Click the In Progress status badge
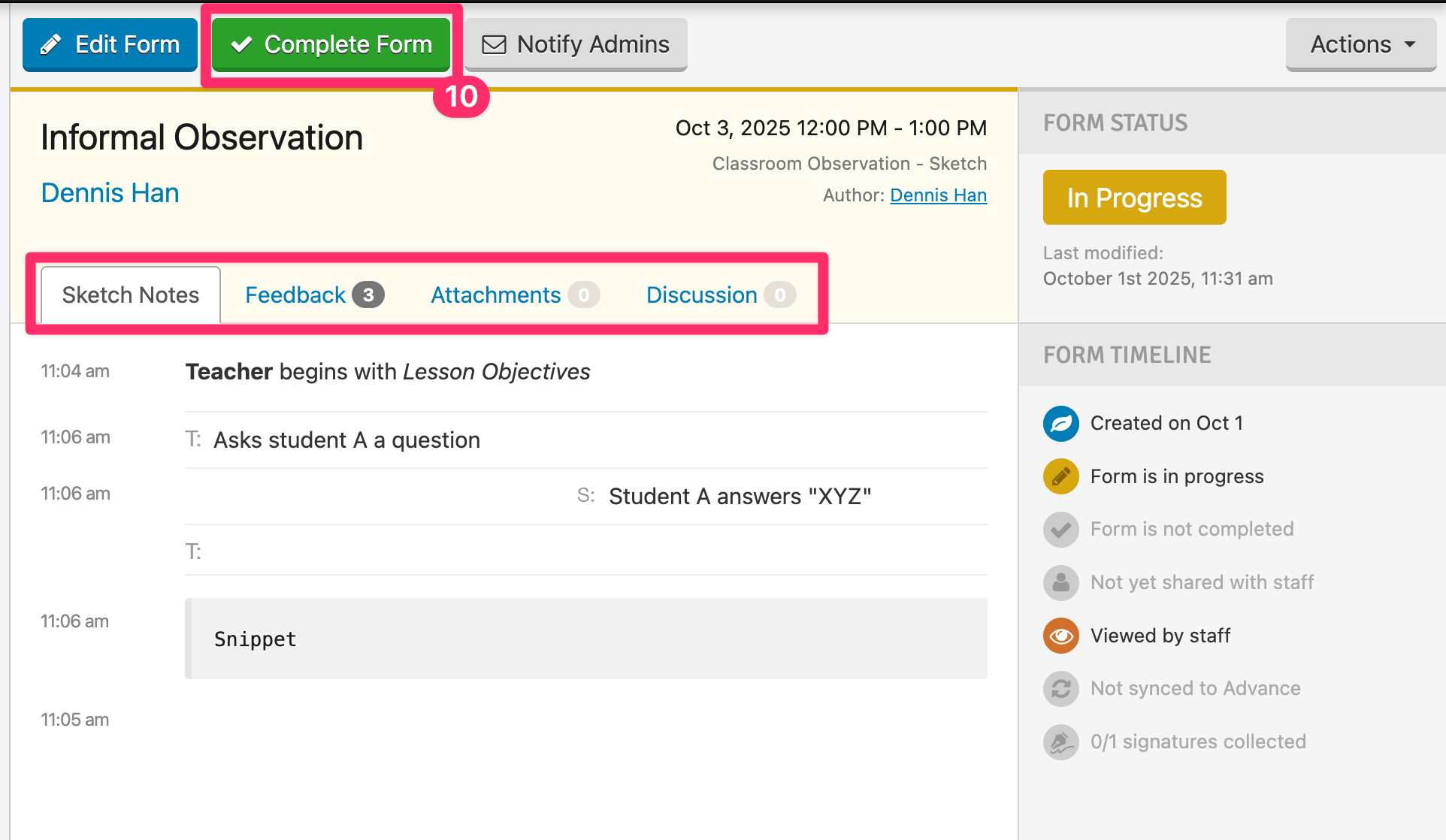This screenshot has height=840, width=1446. tap(1134, 198)
